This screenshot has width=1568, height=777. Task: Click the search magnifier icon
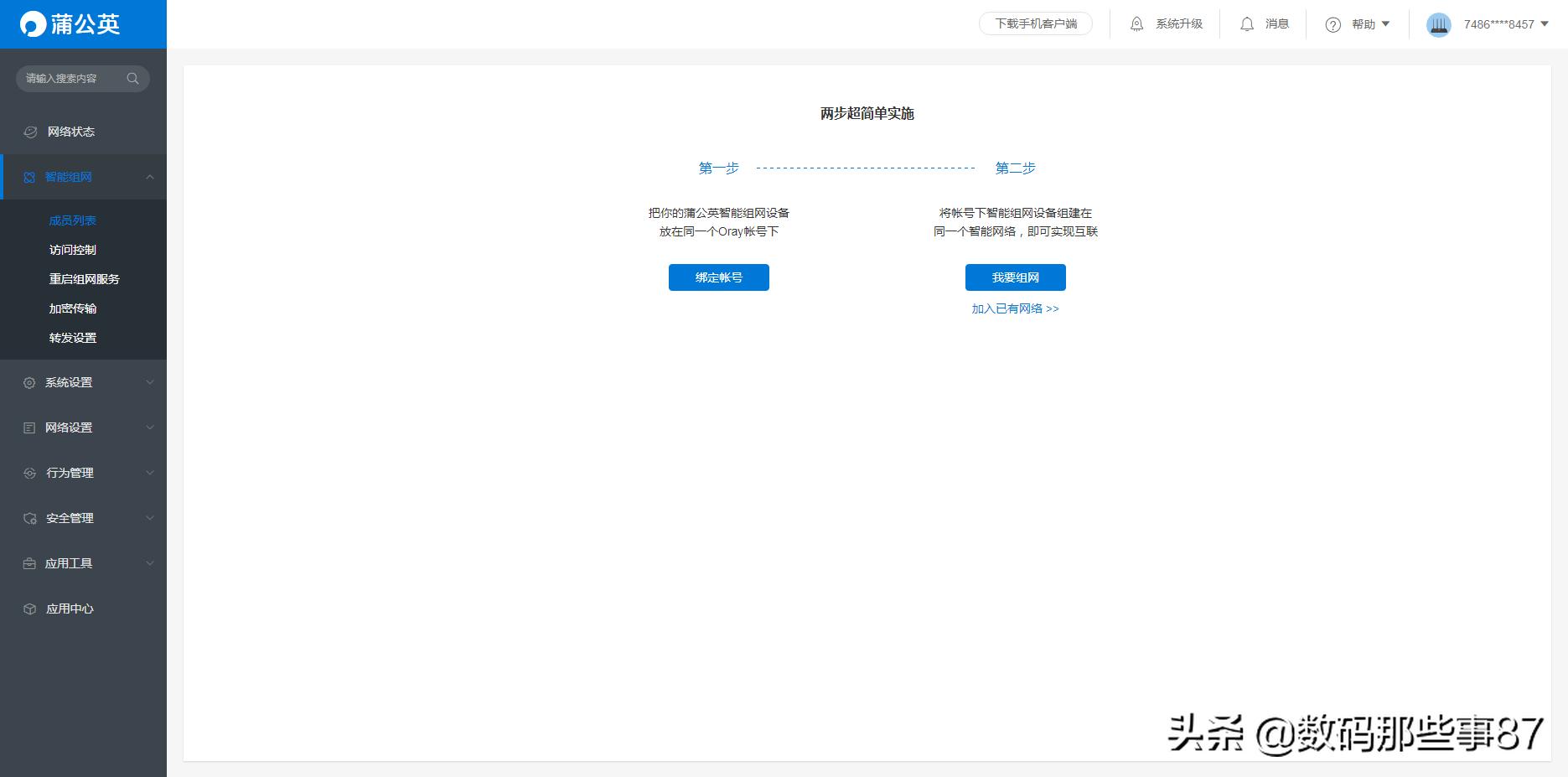point(132,78)
